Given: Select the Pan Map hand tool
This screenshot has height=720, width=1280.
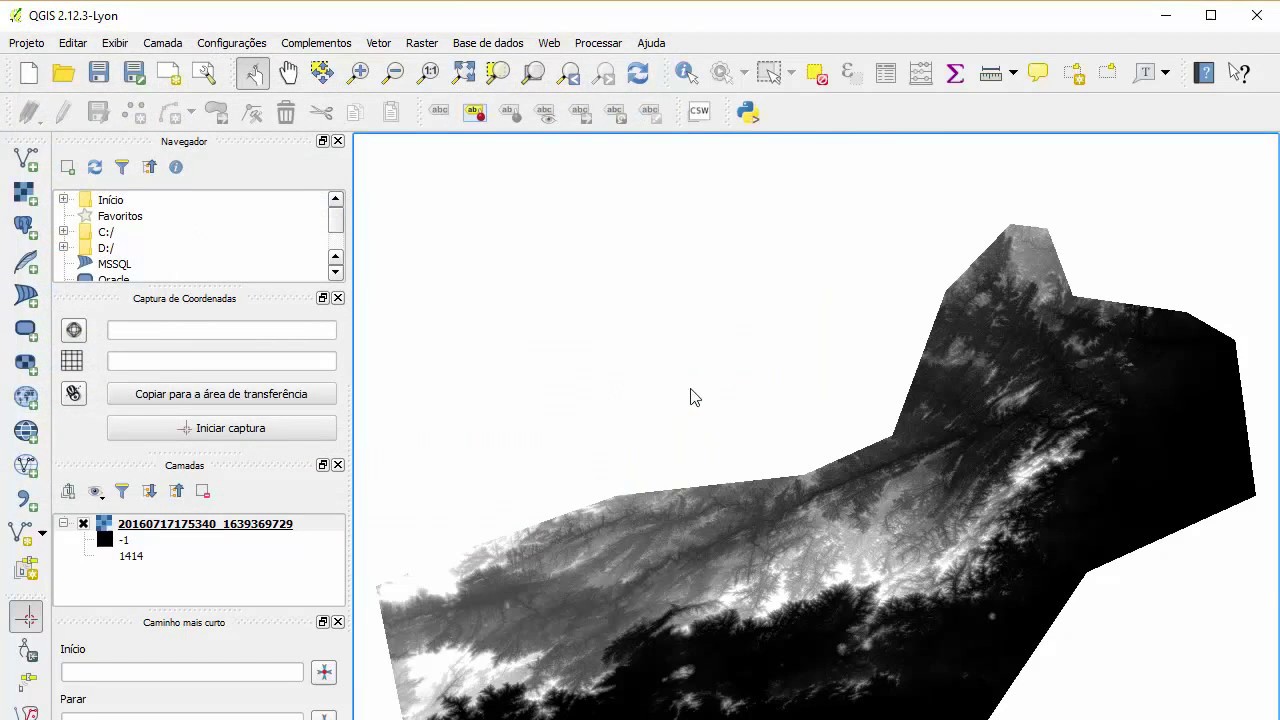Looking at the screenshot, I should click(288, 73).
